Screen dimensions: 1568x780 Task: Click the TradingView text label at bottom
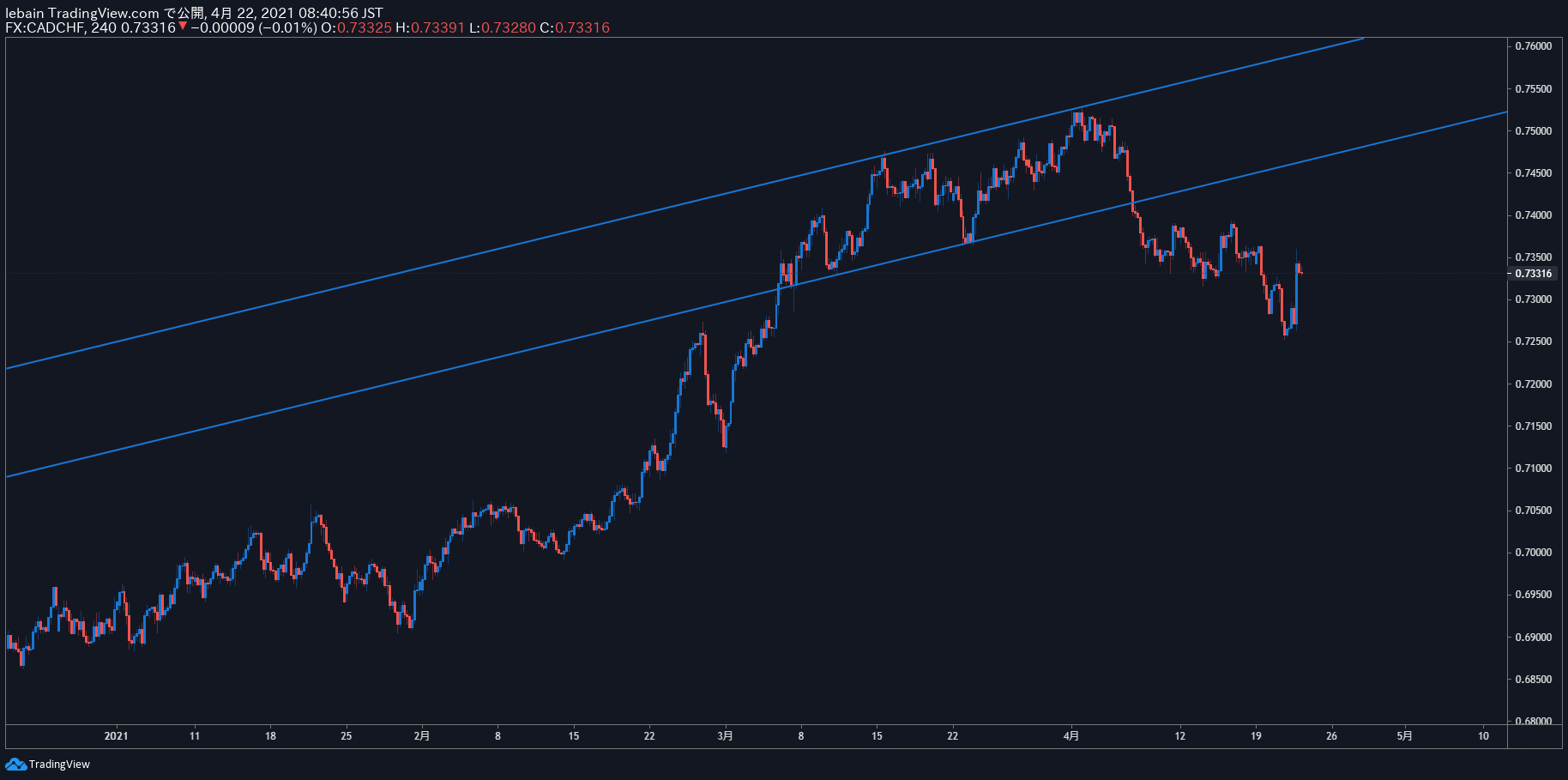tap(59, 765)
